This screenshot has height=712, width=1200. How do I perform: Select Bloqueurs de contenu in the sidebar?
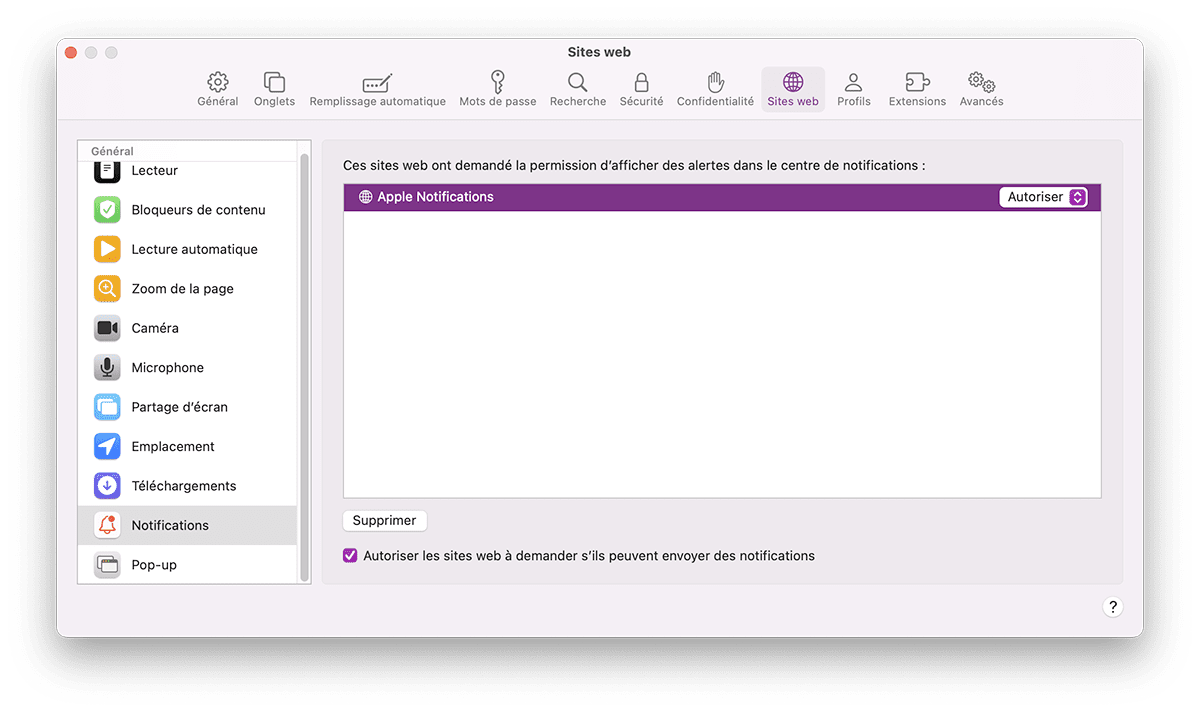point(197,210)
